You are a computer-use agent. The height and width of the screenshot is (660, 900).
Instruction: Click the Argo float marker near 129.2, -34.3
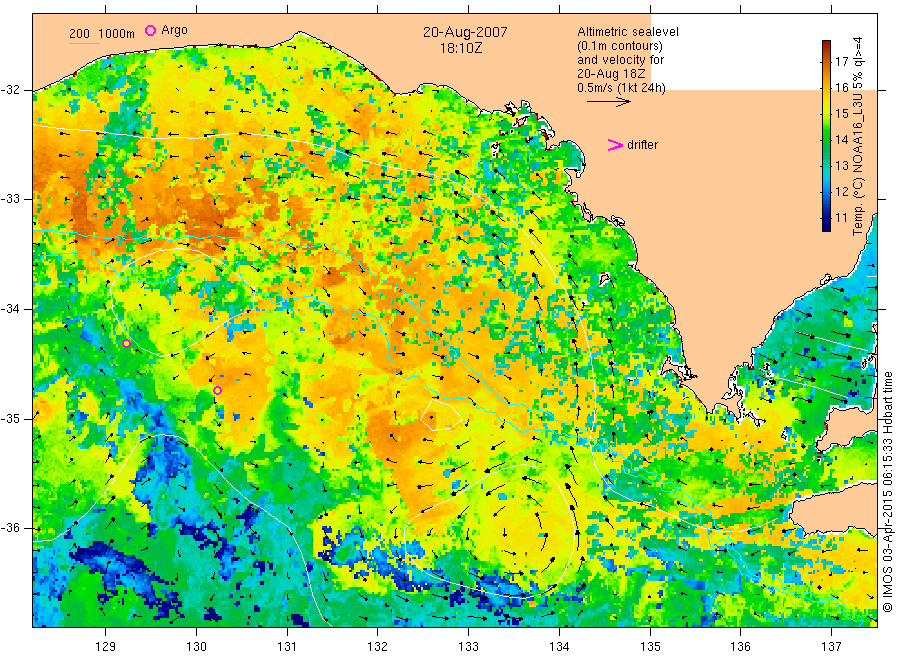(126, 344)
